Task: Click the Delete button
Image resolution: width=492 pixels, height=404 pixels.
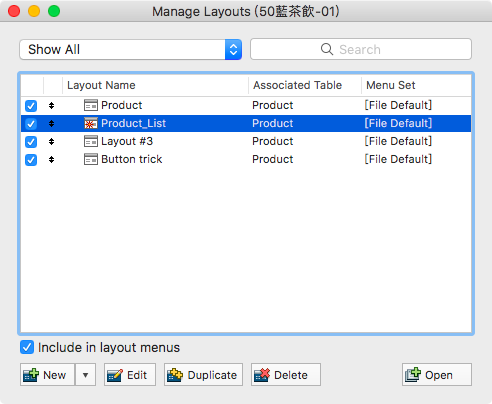Action: pyautogui.click(x=286, y=375)
